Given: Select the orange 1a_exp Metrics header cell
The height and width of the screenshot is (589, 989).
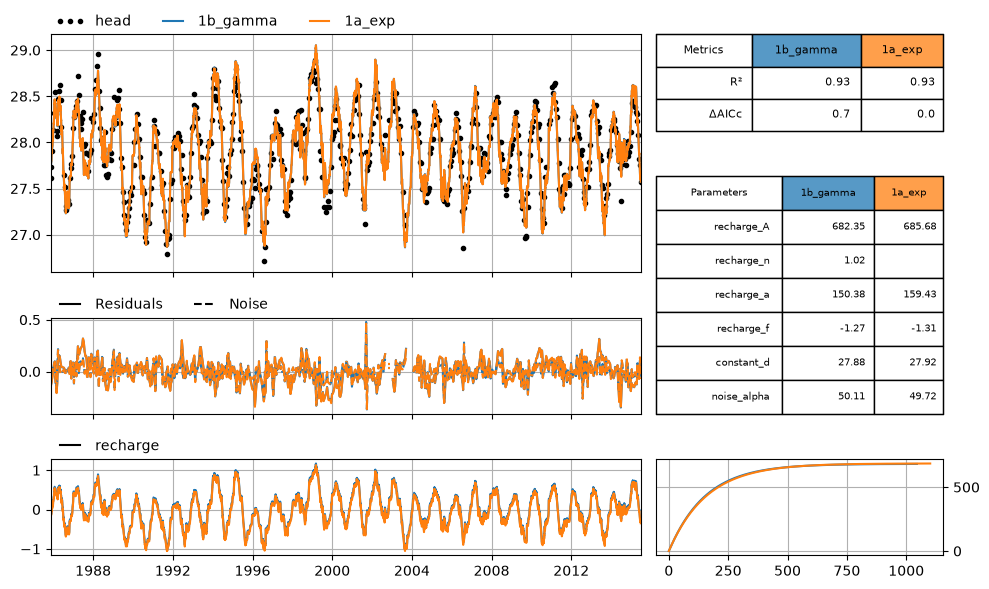Looking at the screenshot, I should 902,50.
